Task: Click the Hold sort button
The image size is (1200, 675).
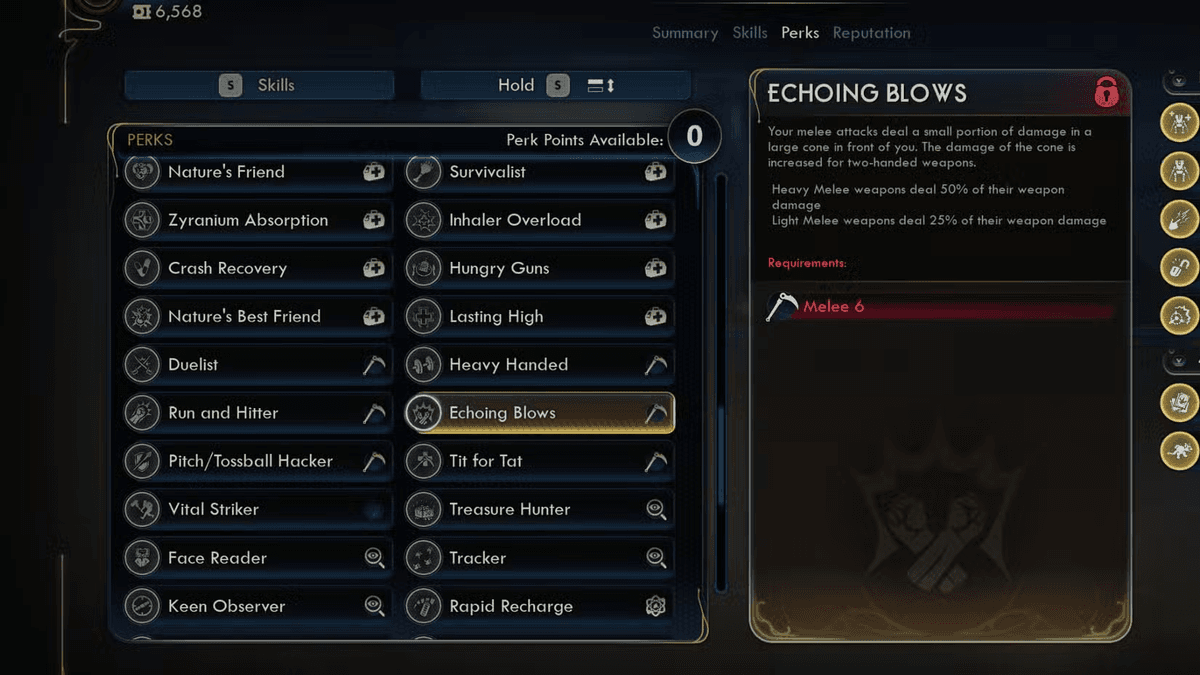Action: [555, 86]
